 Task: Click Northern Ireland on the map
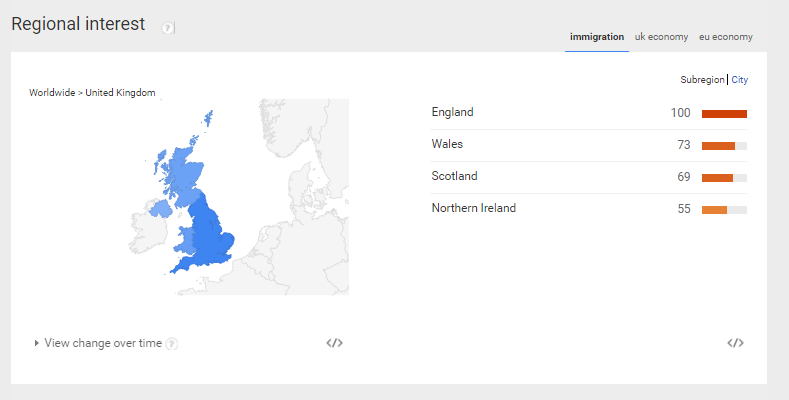pyautogui.click(x=161, y=208)
